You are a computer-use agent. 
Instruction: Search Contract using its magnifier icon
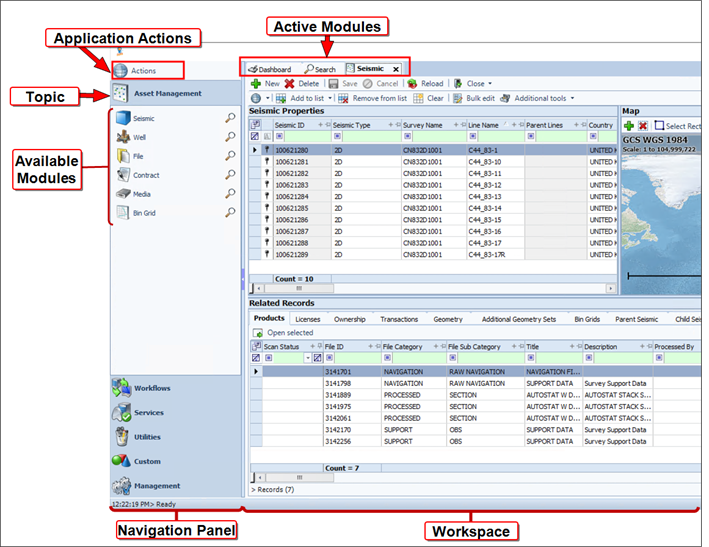pos(231,174)
